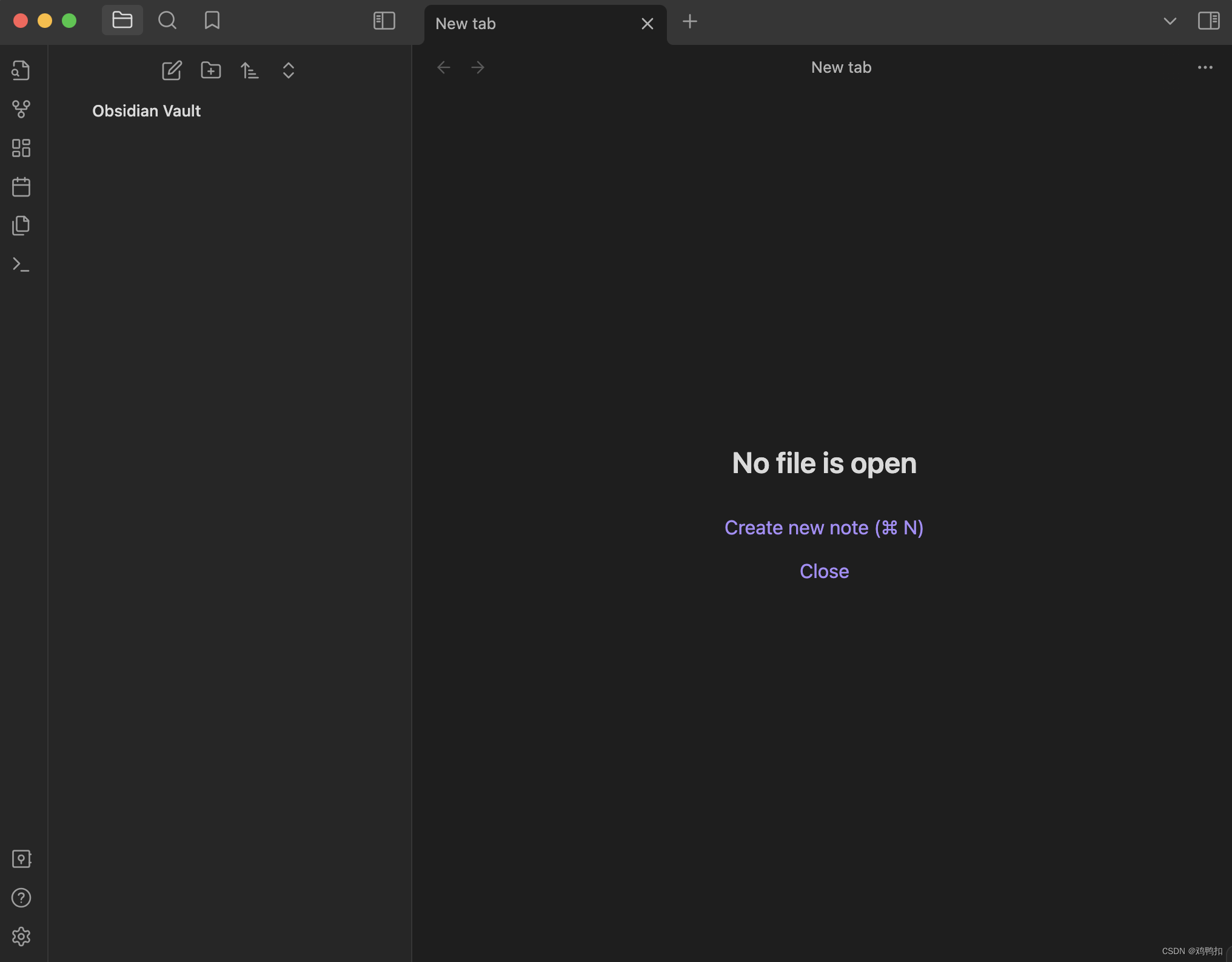Image resolution: width=1232 pixels, height=962 pixels.
Task: Insert template via ribbon icon
Action: coord(21,226)
